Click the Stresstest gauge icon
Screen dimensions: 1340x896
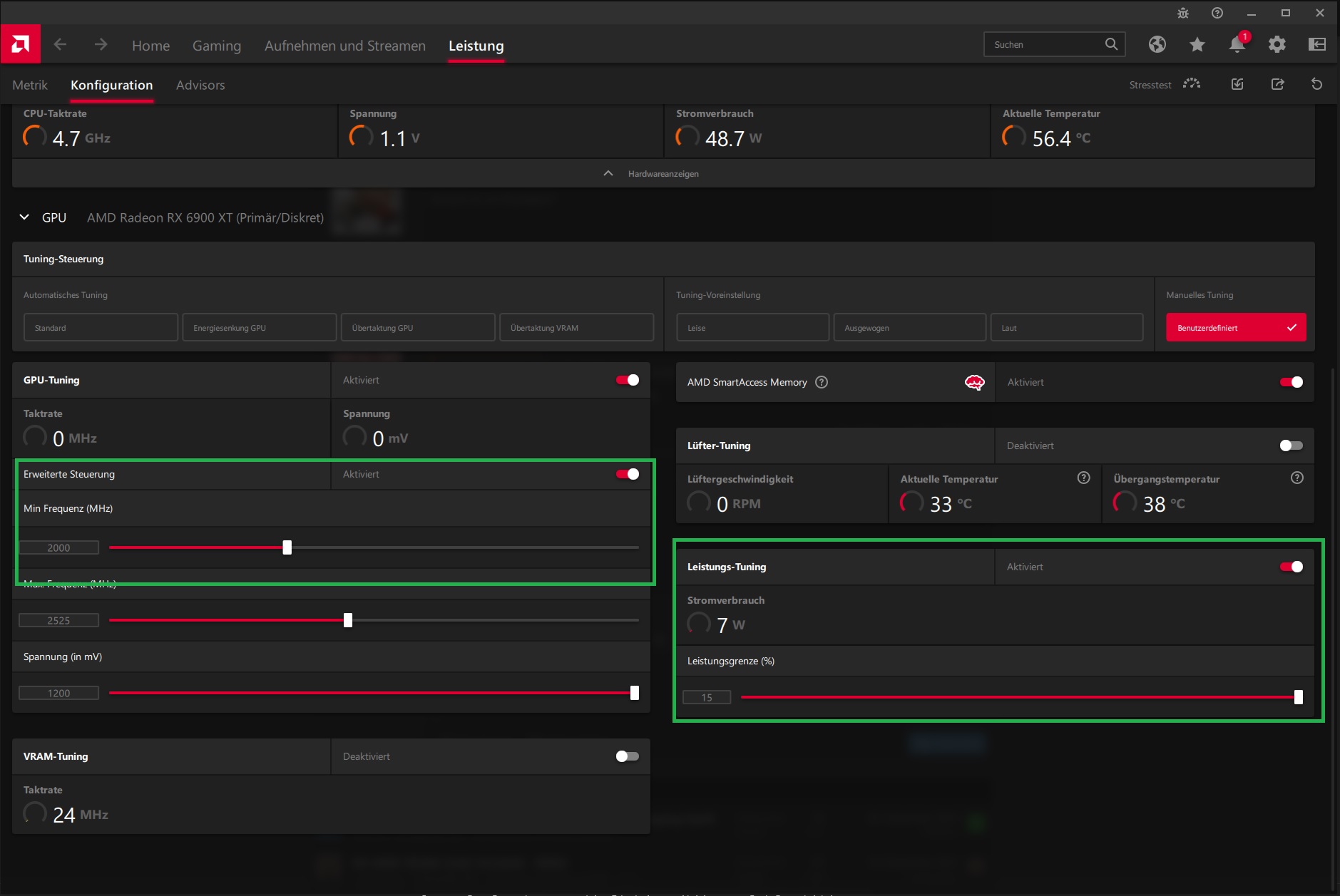tap(1192, 84)
